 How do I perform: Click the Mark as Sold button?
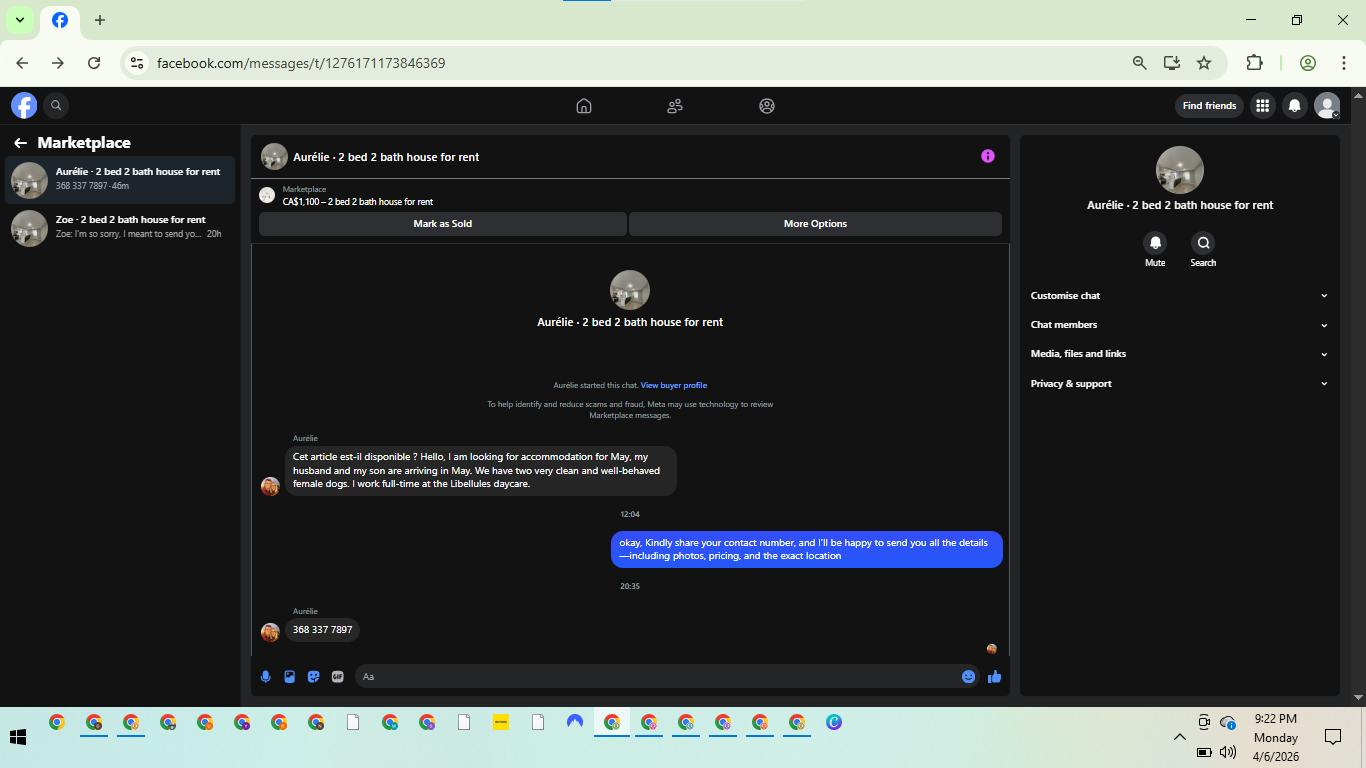pyautogui.click(x=443, y=224)
